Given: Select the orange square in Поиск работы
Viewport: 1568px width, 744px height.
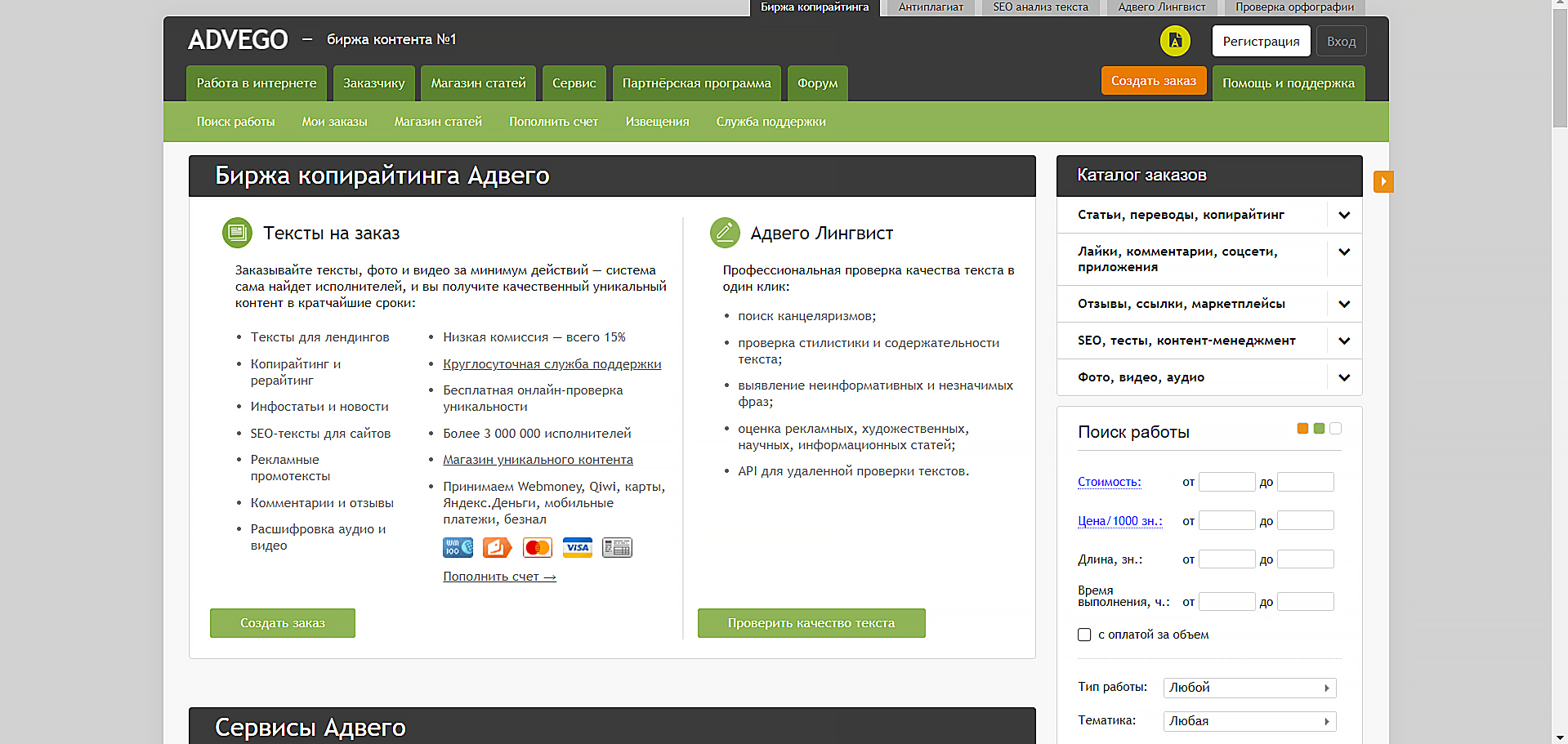Looking at the screenshot, I should pos(1302,429).
